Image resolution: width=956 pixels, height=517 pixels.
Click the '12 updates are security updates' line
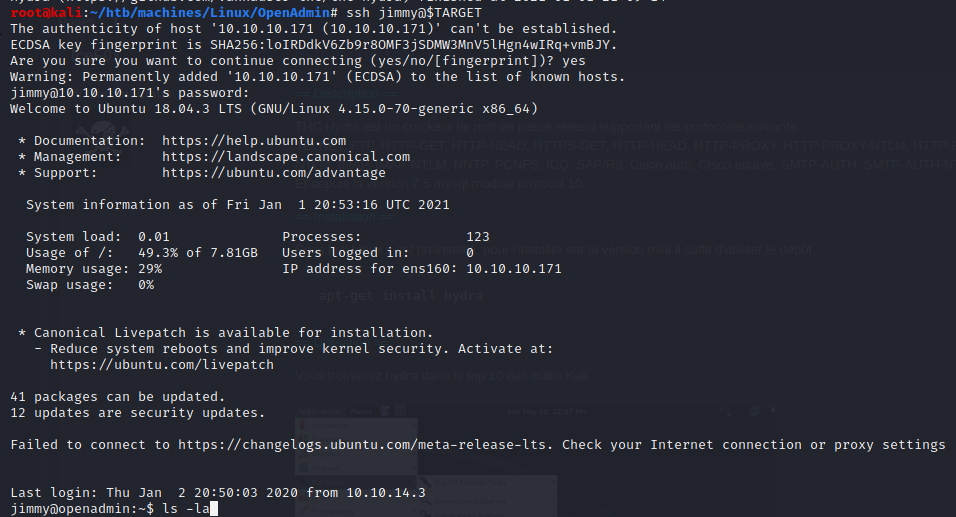click(x=138, y=413)
